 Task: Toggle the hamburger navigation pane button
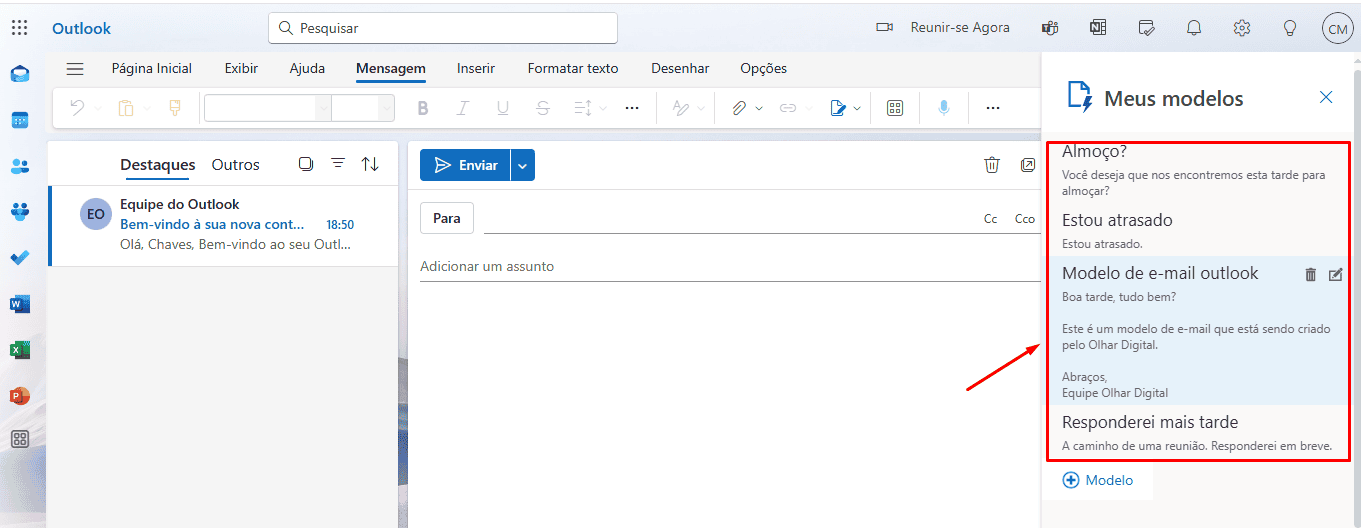tap(75, 69)
